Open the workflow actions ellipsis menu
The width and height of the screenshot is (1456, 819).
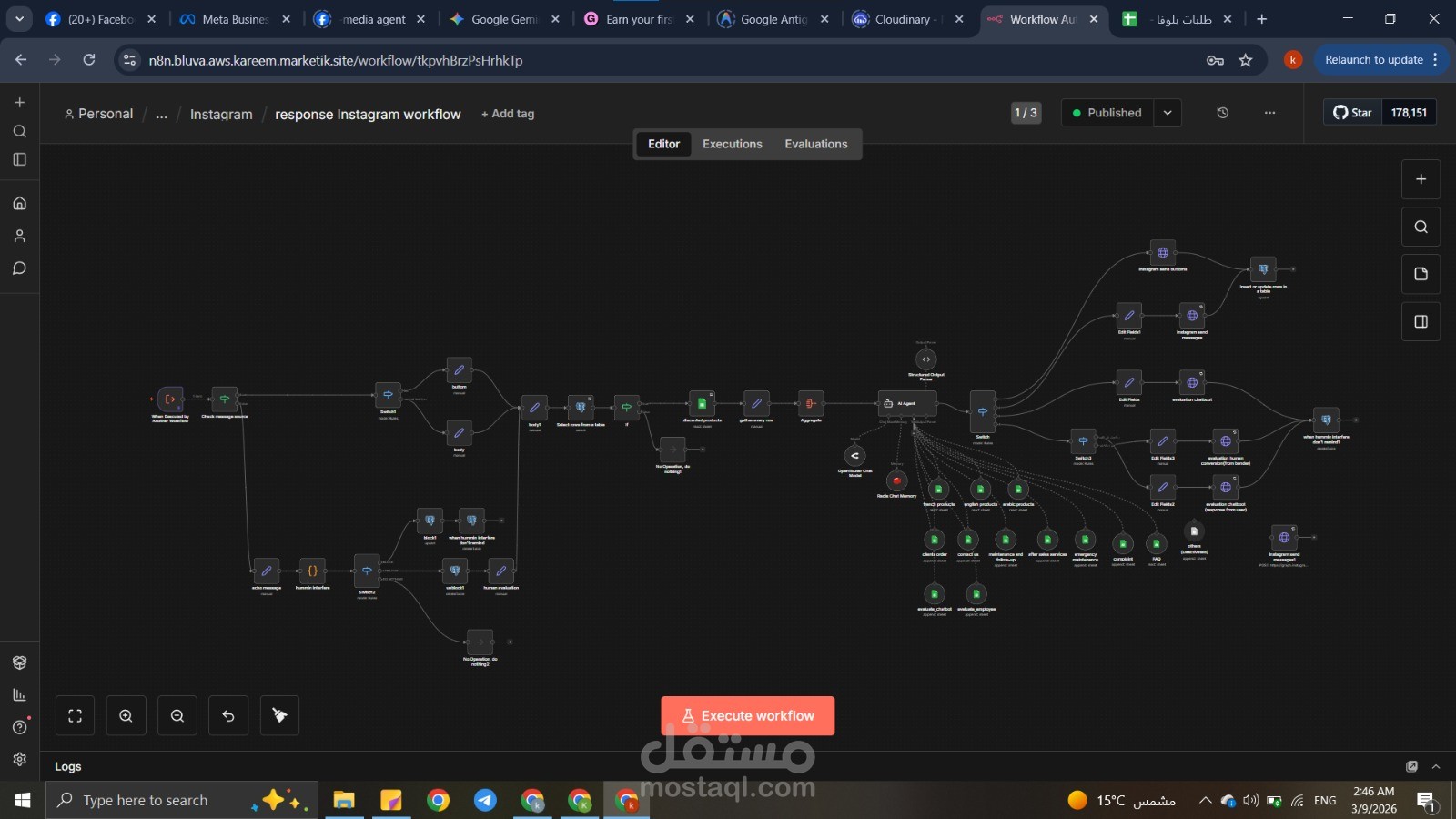(x=1270, y=113)
